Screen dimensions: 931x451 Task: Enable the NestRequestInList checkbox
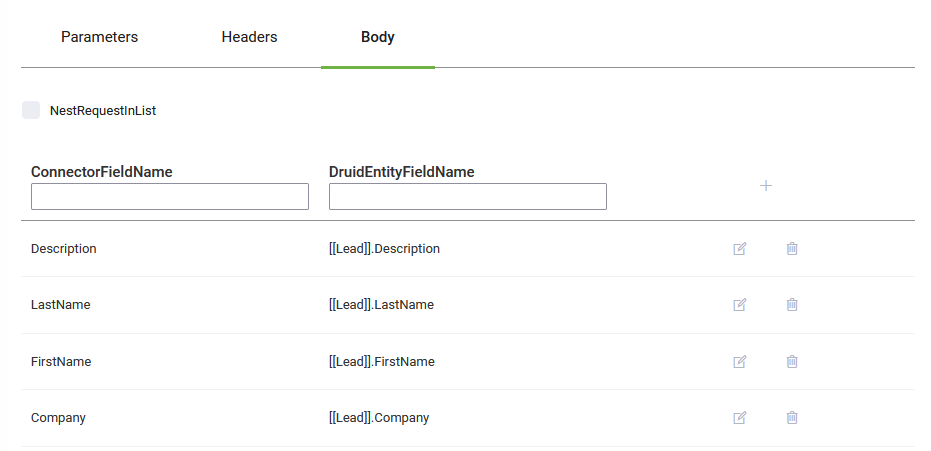pos(31,110)
